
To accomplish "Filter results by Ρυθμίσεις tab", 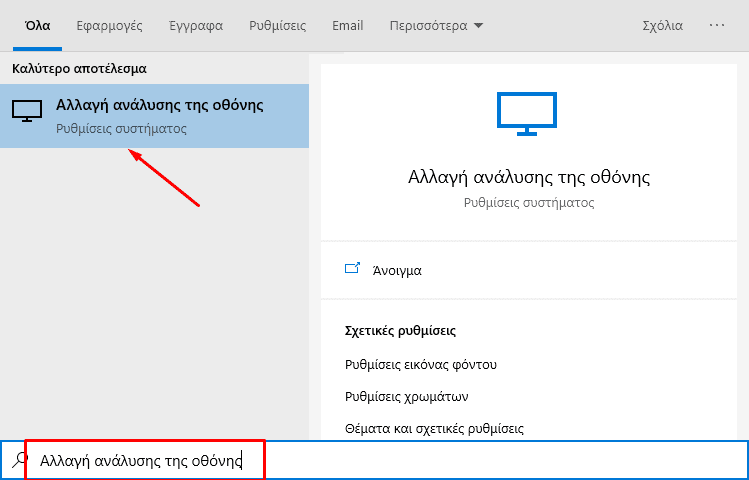I will tap(277, 26).
